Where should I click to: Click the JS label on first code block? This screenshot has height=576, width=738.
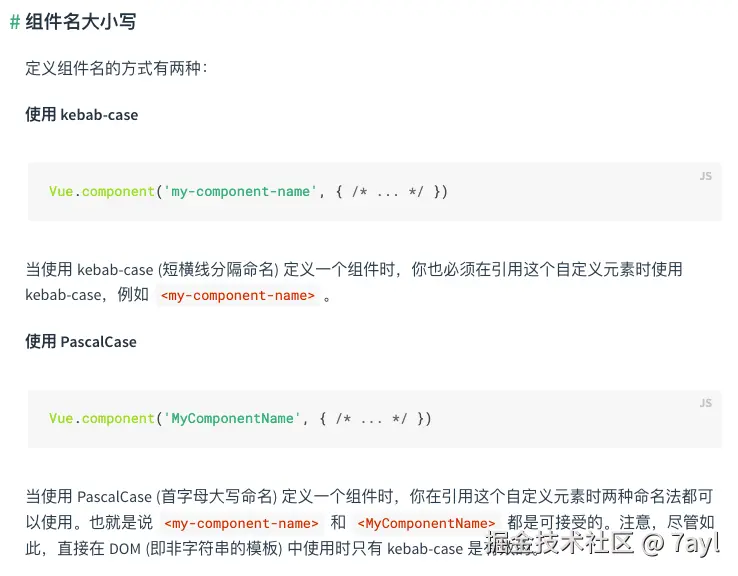[705, 176]
